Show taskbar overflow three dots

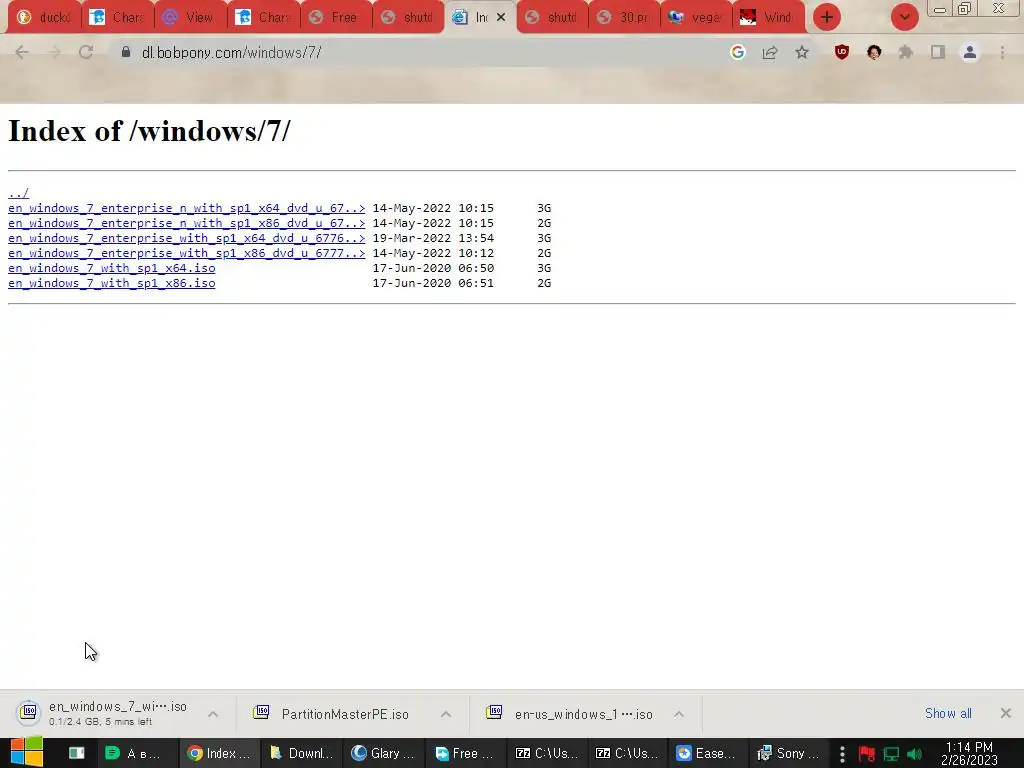coord(842,754)
